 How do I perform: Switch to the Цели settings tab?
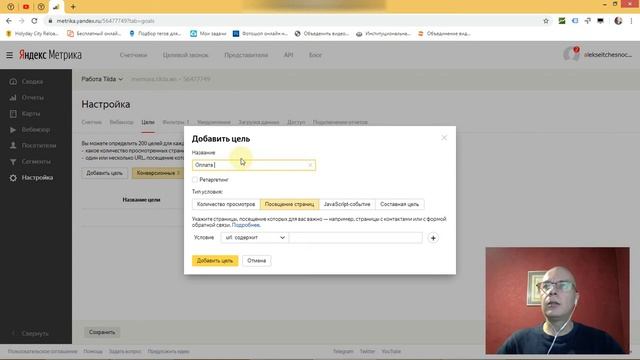(x=148, y=122)
